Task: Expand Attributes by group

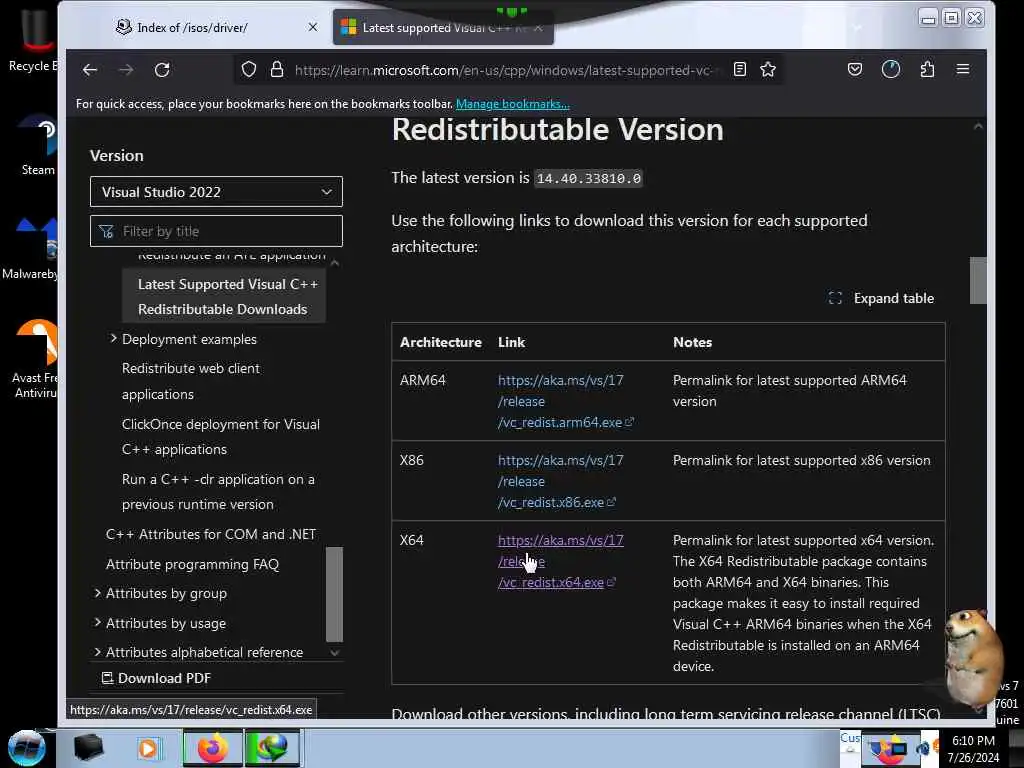Action: coord(98,593)
